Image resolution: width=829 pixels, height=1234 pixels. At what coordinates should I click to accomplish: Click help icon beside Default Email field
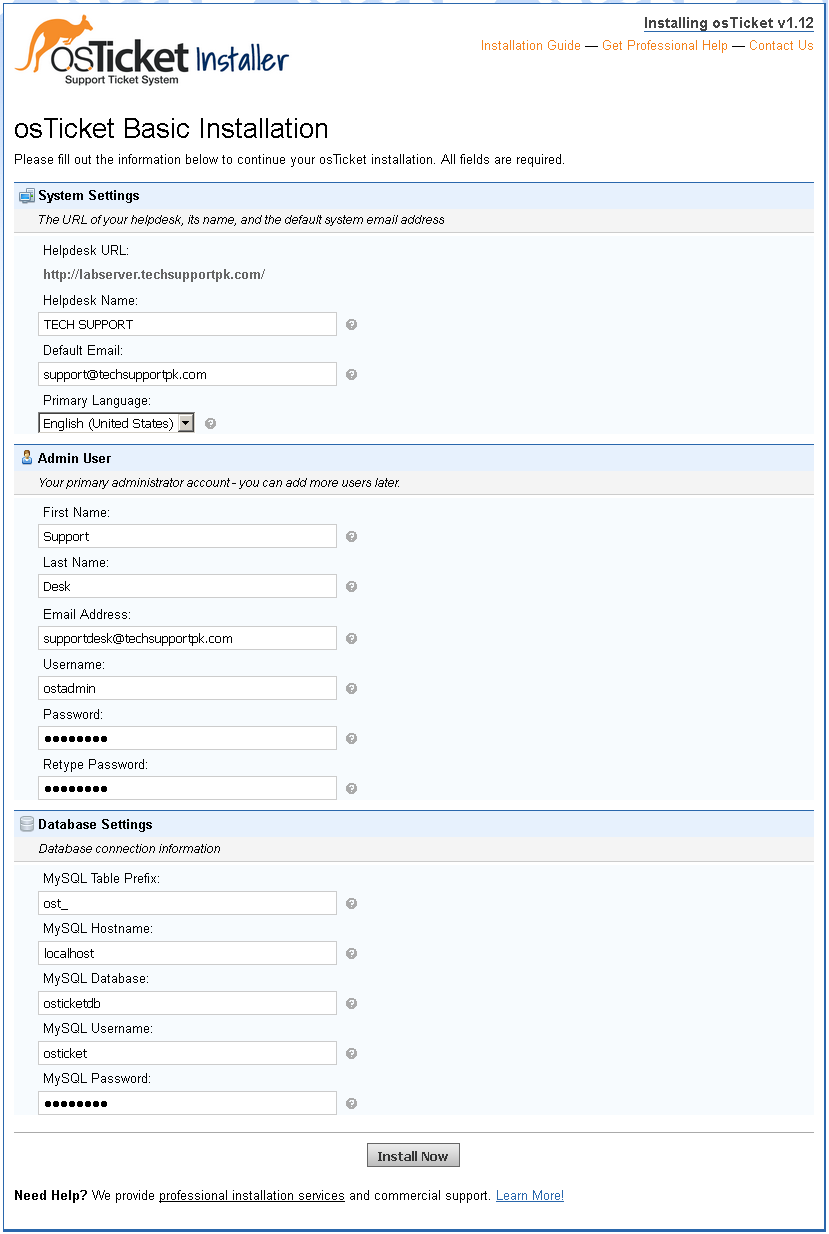click(351, 375)
